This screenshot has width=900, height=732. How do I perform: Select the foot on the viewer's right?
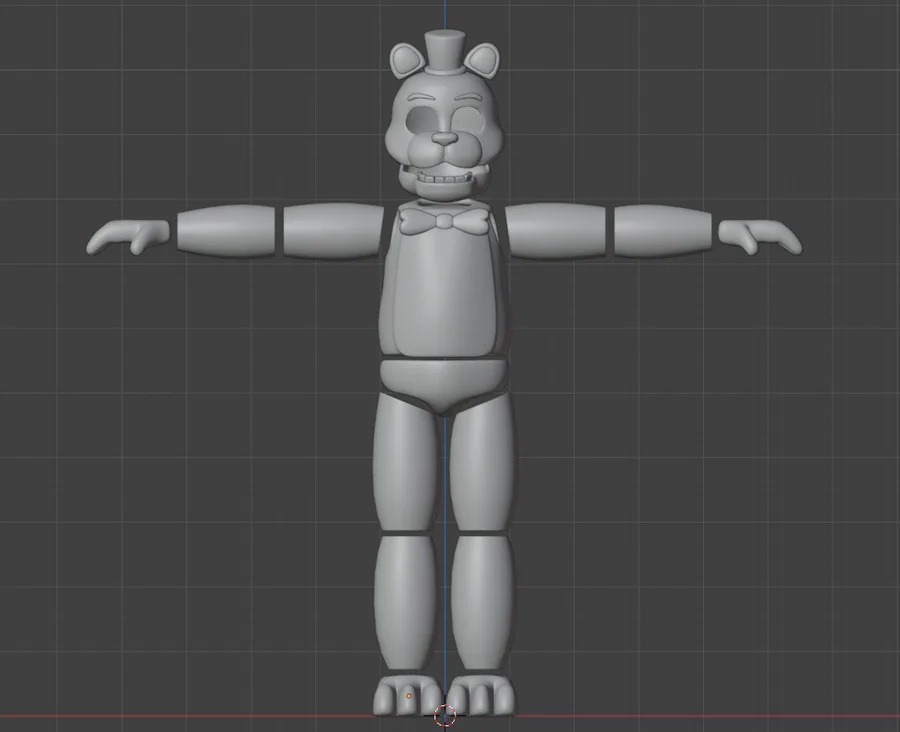point(482,695)
